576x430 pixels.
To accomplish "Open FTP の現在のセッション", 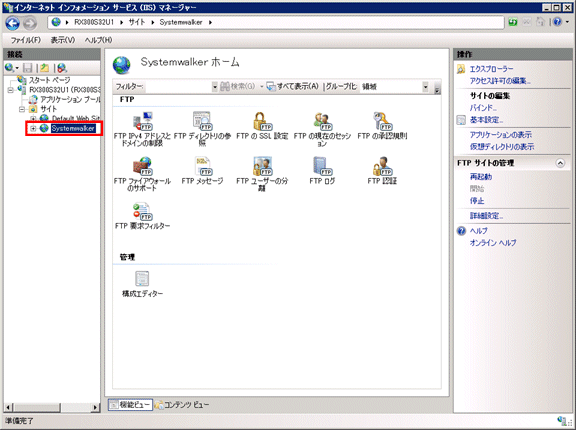I will [x=322, y=129].
